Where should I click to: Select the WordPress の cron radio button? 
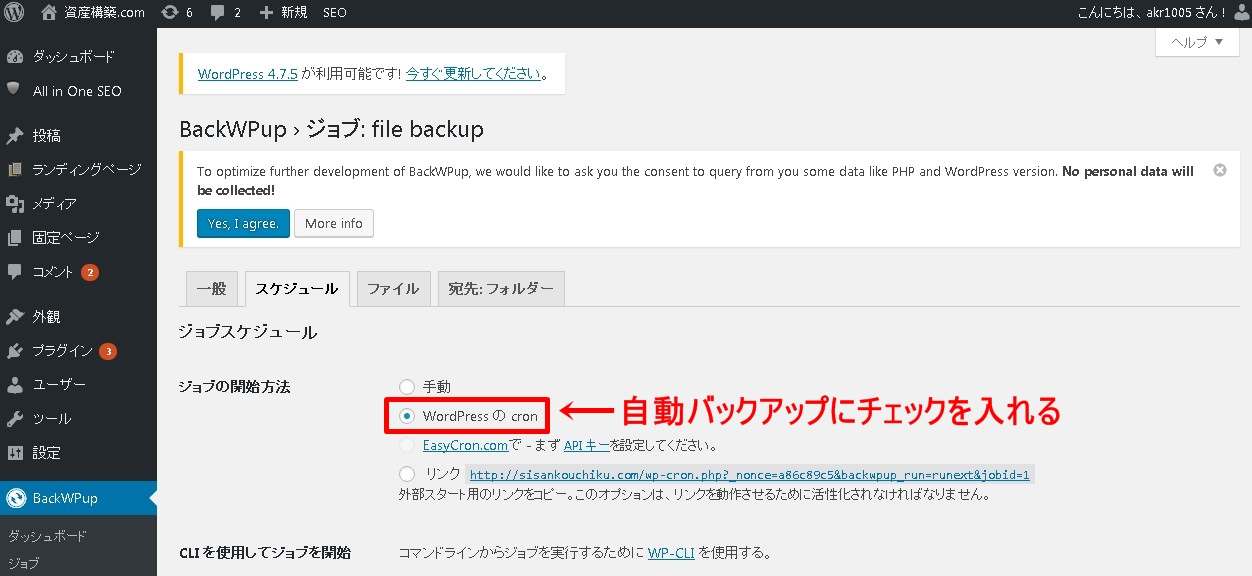click(407, 416)
